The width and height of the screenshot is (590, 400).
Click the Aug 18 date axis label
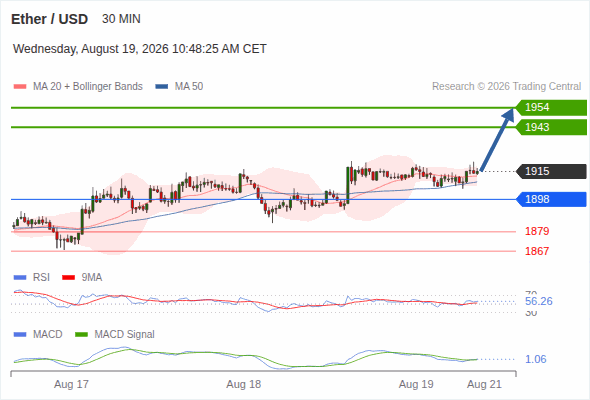tap(243, 385)
